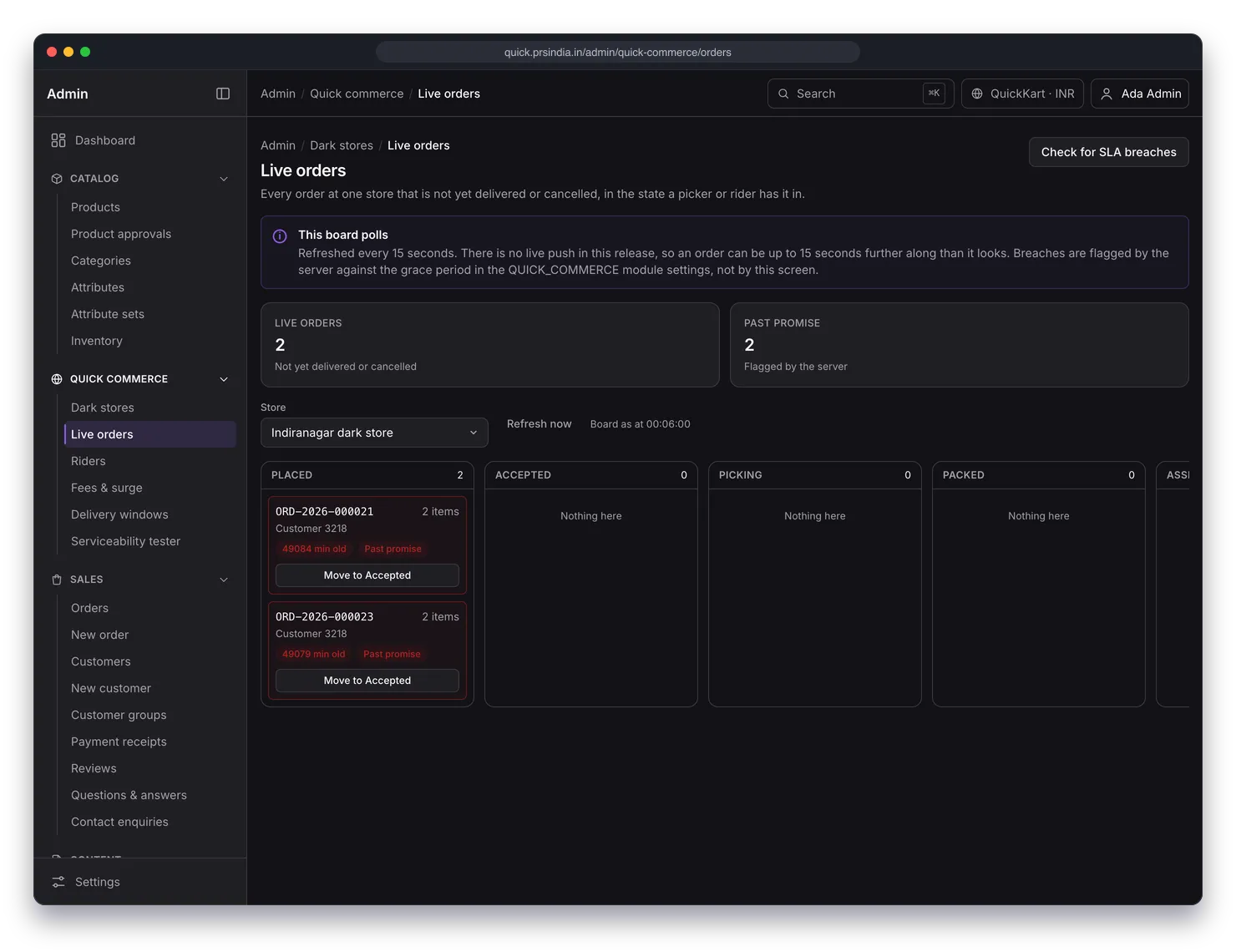
Task: Click the info icon in poll notice
Action: (x=280, y=236)
